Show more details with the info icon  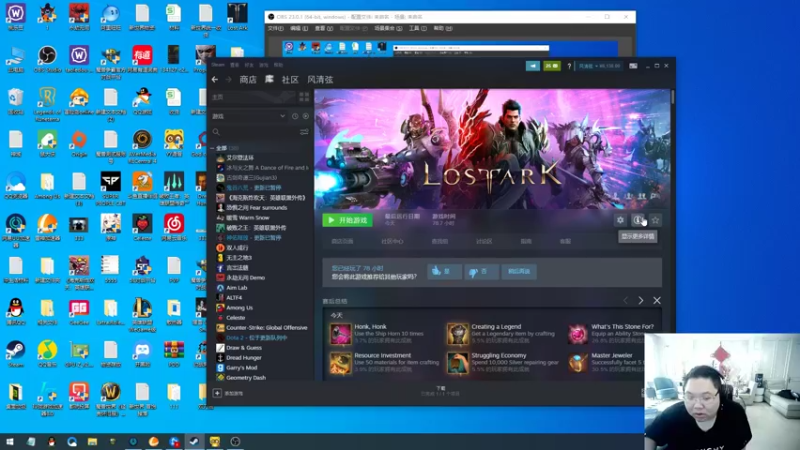638,220
